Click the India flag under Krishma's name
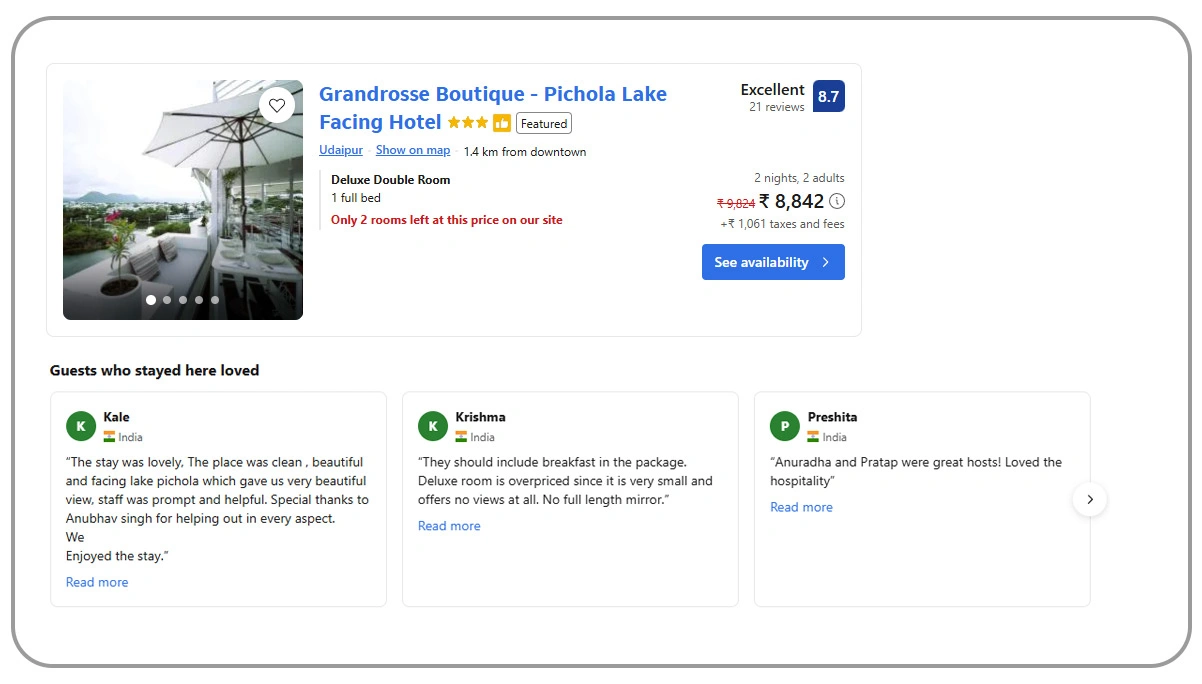The height and width of the screenshot is (684, 1202). [463, 437]
